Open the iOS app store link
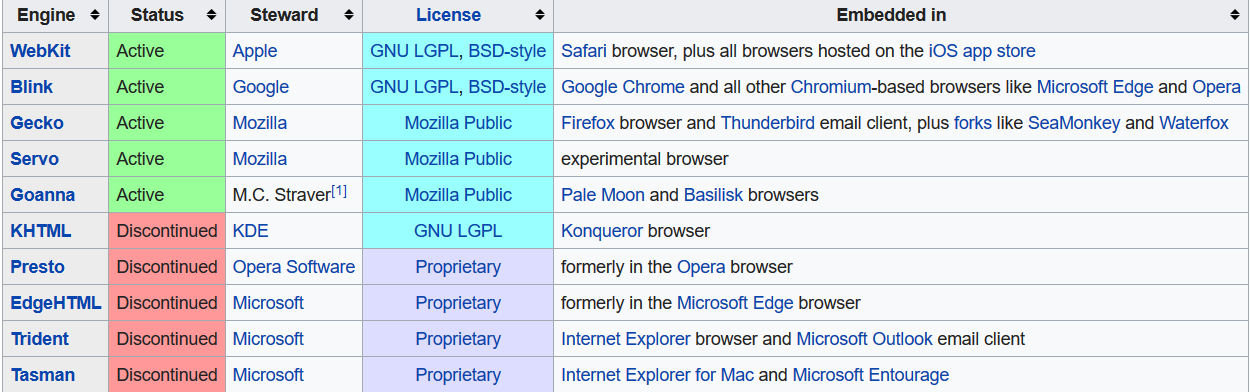The image size is (1250, 392). (x=982, y=51)
